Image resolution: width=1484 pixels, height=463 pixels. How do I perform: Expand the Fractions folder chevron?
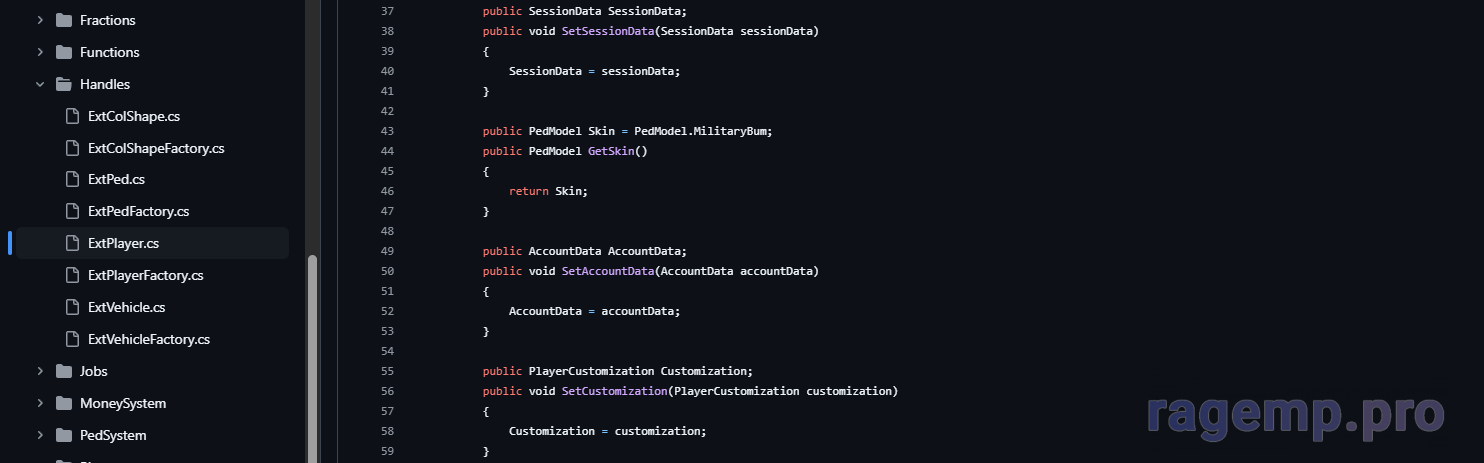pyautogui.click(x=40, y=20)
